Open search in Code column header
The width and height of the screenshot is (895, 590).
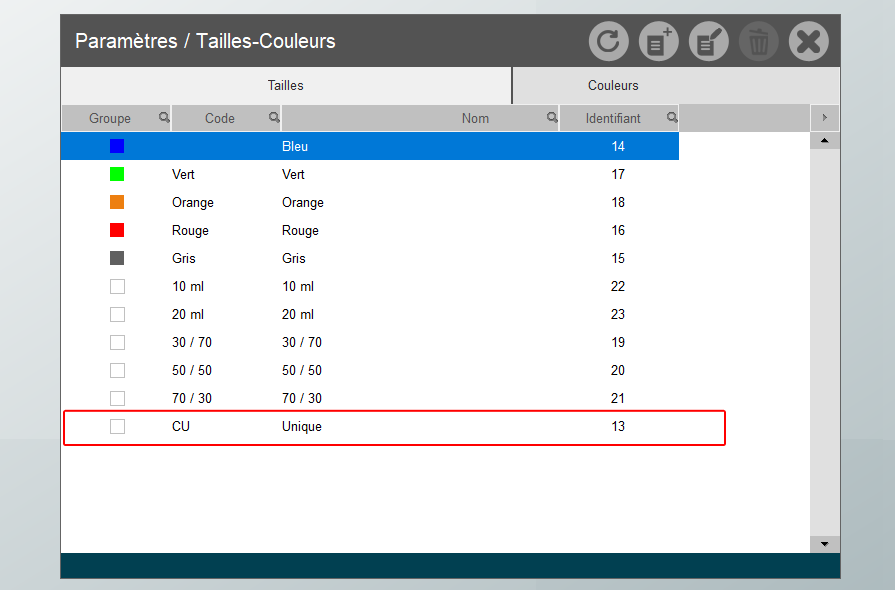tap(275, 118)
